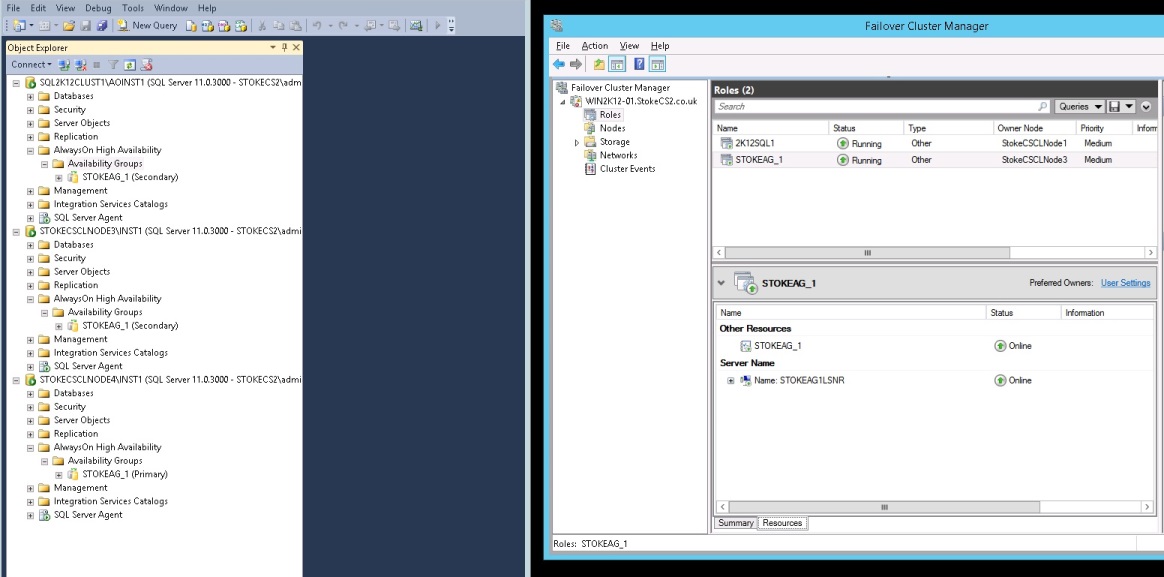This screenshot has width=1164, height=577.
Task: Expand Databases under SQL2K12CLUST1\AOINST1
Action: [x=30, y=97]
